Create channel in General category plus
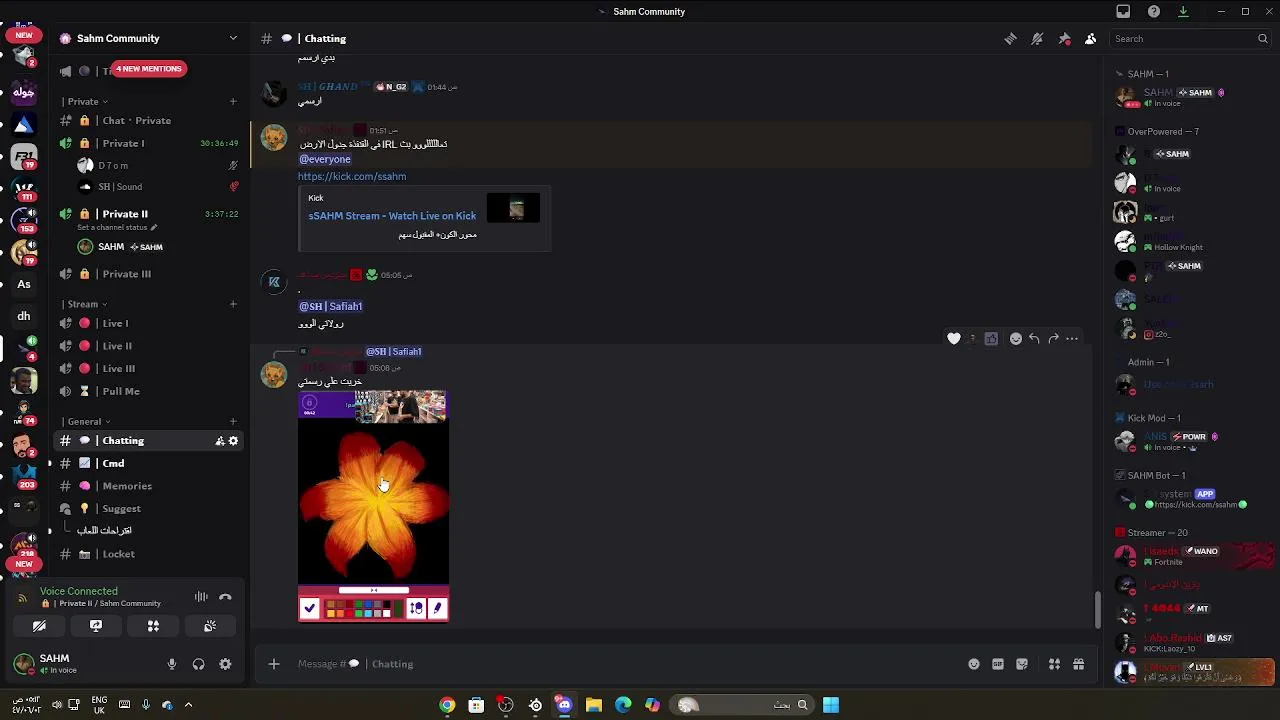 [233, 421]
